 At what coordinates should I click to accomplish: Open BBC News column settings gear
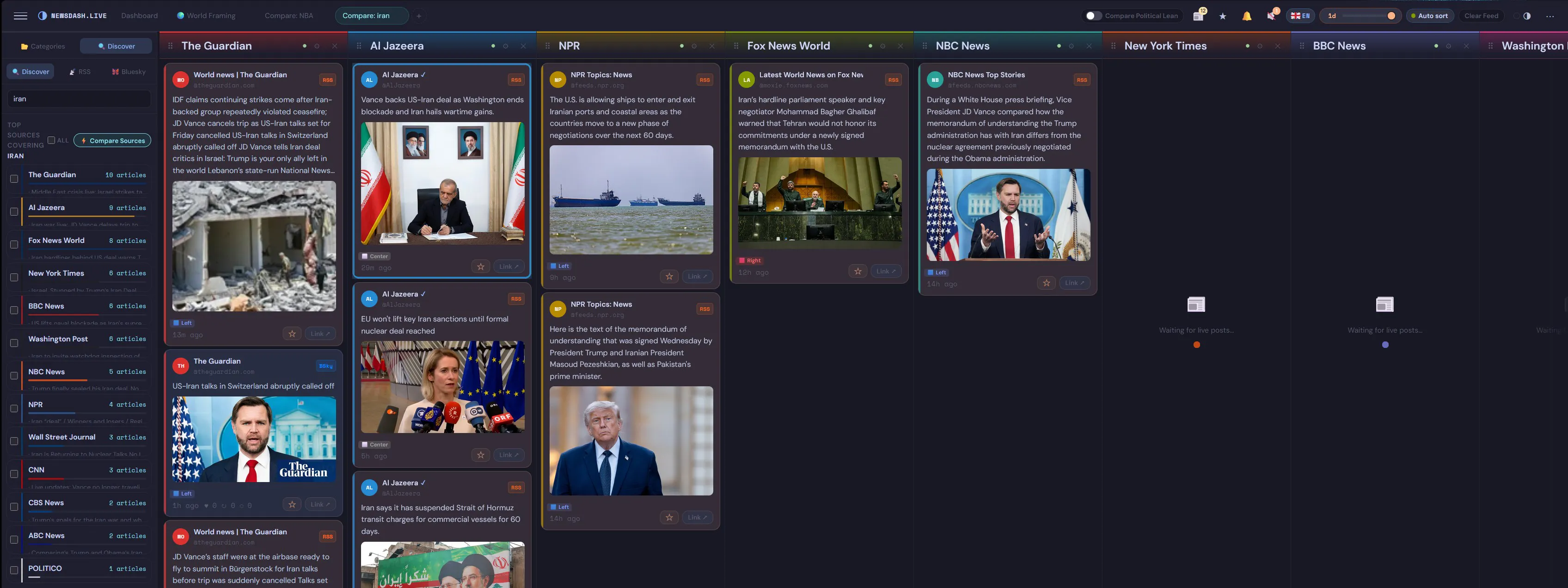click(x=1448, y=46)
